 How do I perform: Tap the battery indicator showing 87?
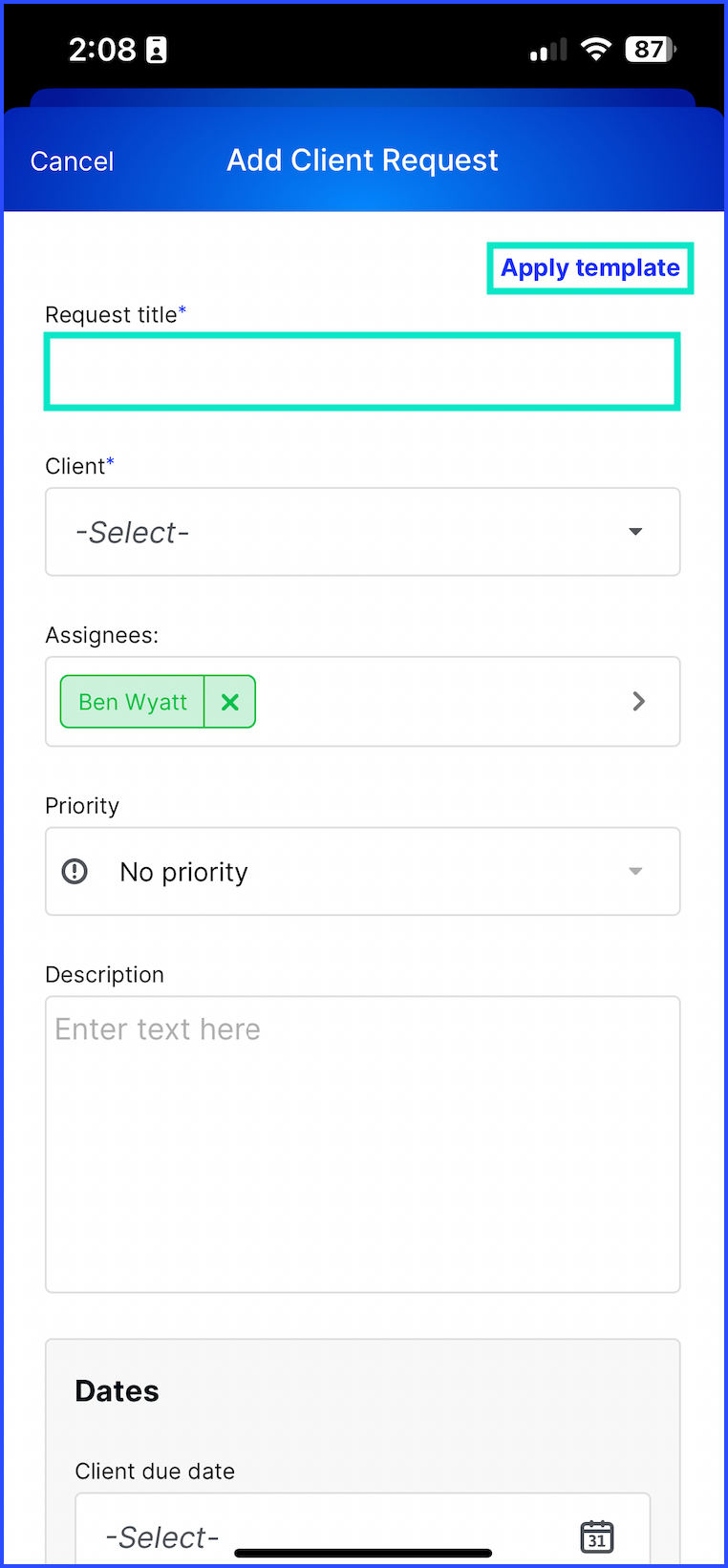[x=651, y=50]
